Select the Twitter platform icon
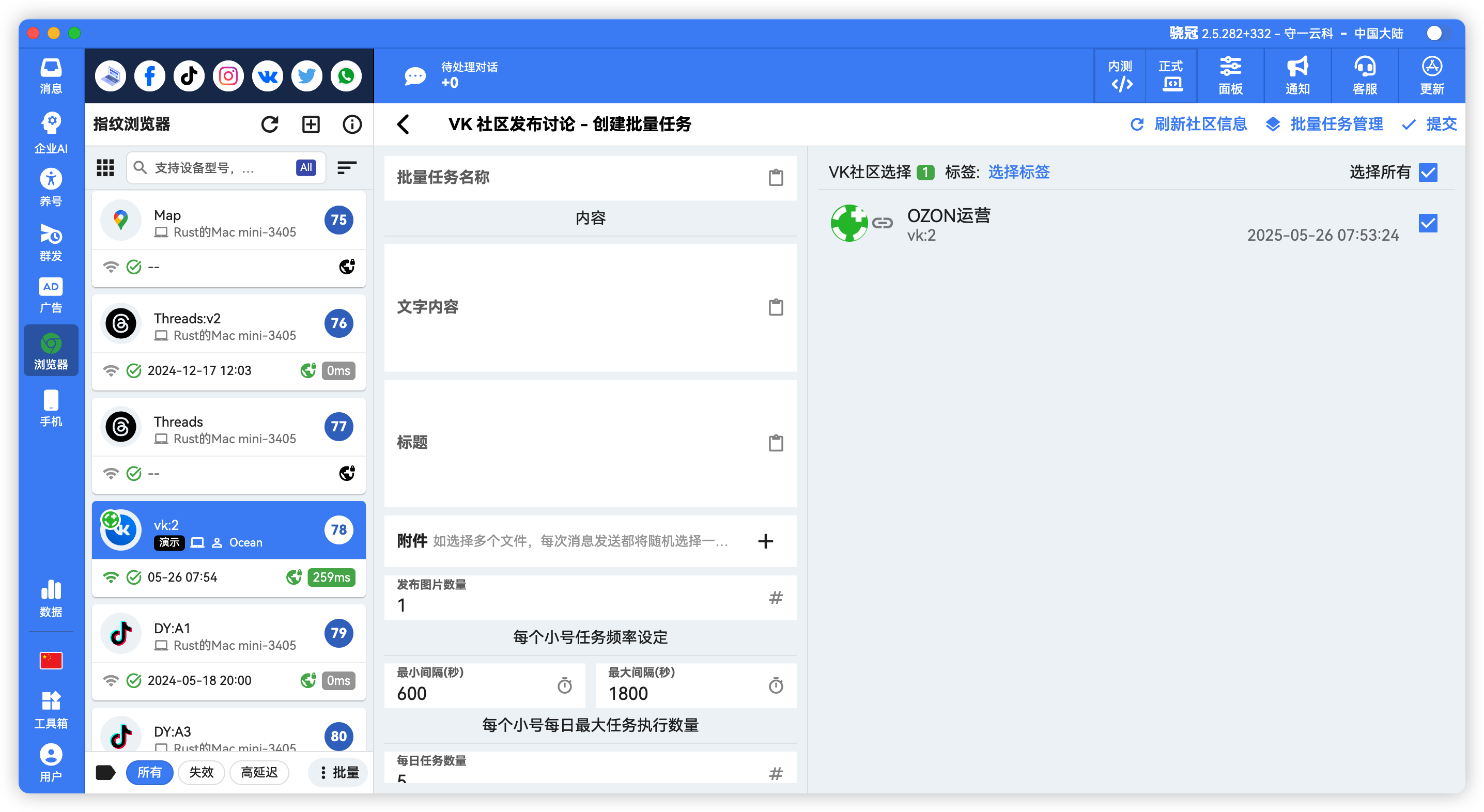Image resolution: width=1484 pixels, height=812 pixels. click(306, 75)
